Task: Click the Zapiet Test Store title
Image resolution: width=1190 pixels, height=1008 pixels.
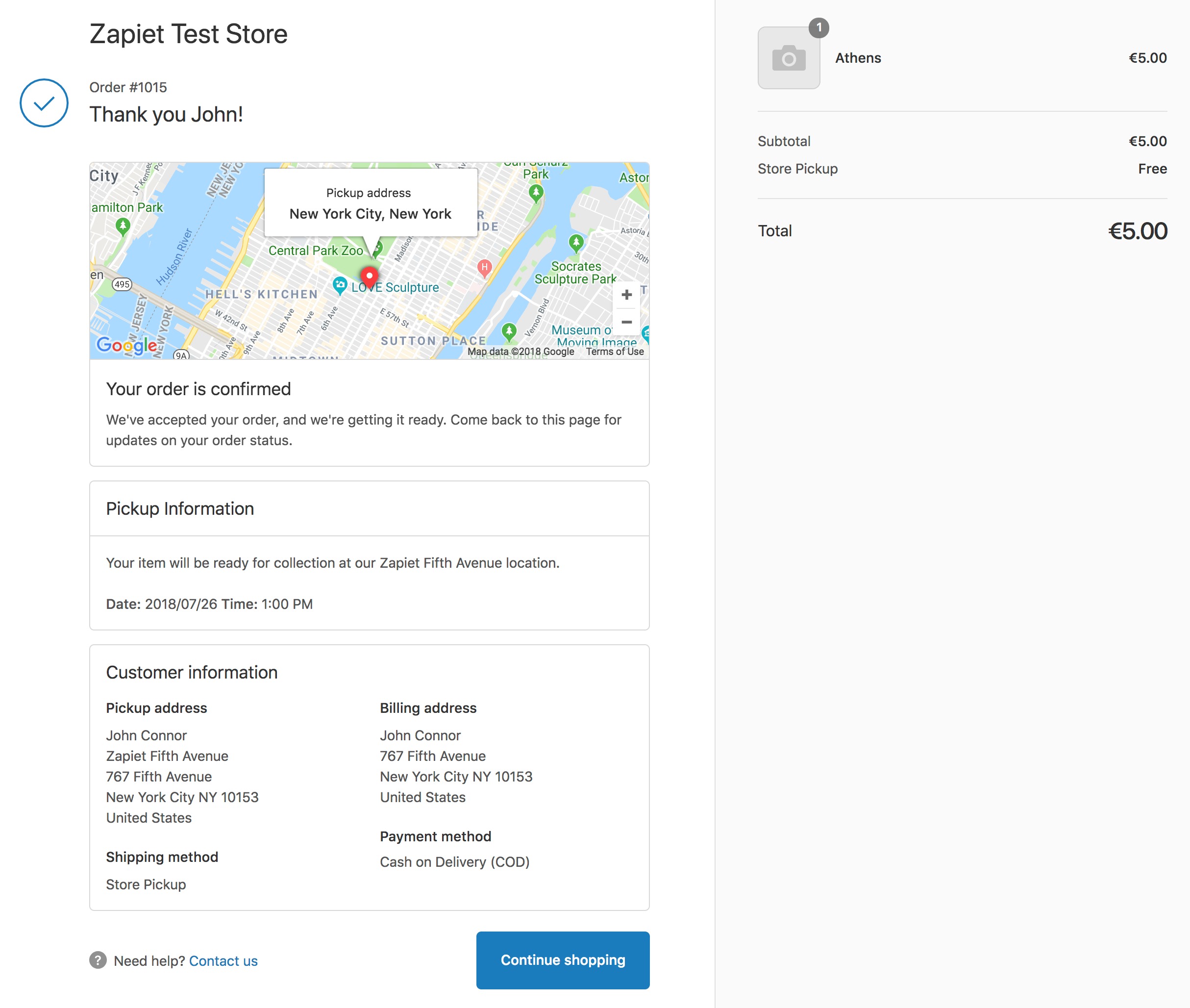Action: click(189, 34)
